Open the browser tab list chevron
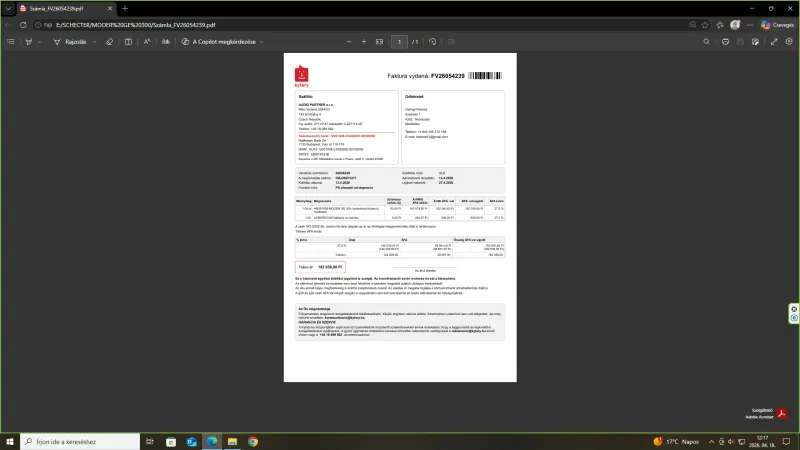 pyautogui.click(x=7, y=7)
